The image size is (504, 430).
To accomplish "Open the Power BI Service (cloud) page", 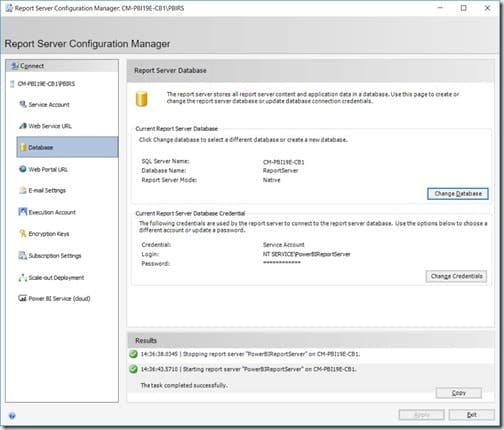I will tap(59, 298).
